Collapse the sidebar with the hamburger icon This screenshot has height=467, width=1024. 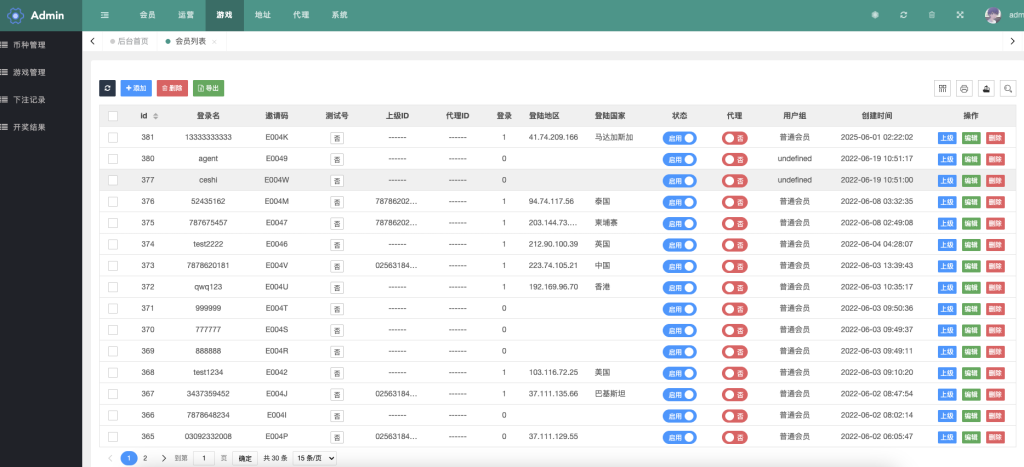(104, 15)
